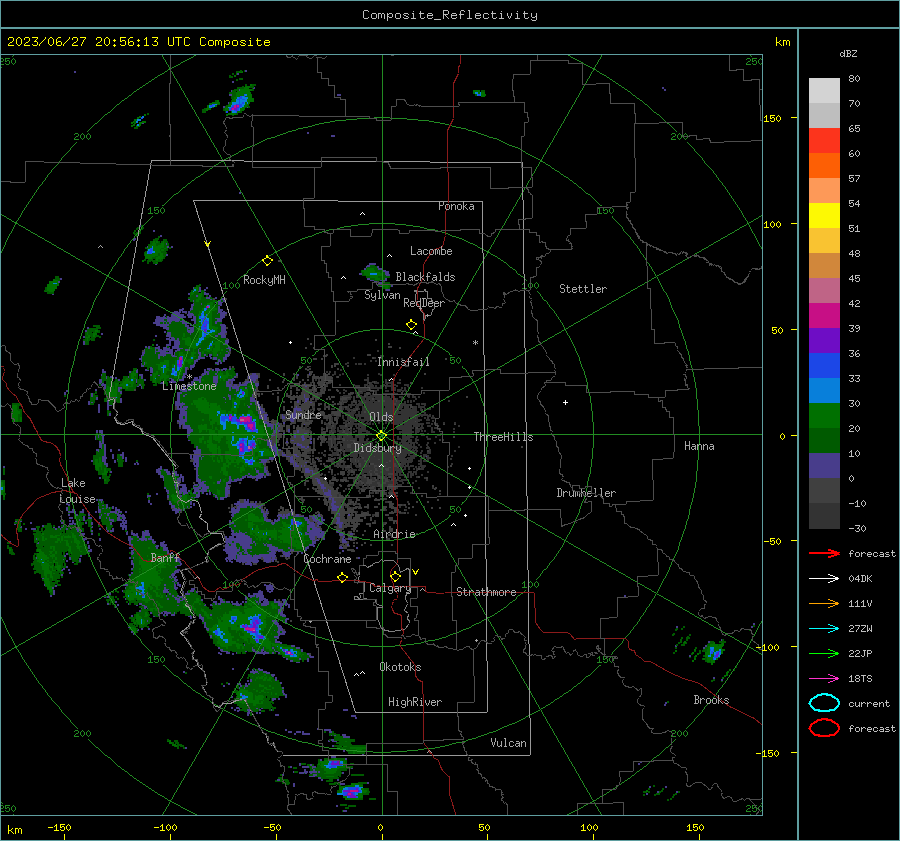Screen dimensions: 900x841
Task: Click the red forecast arrow in legend
Action: click(x=824, y=553)
